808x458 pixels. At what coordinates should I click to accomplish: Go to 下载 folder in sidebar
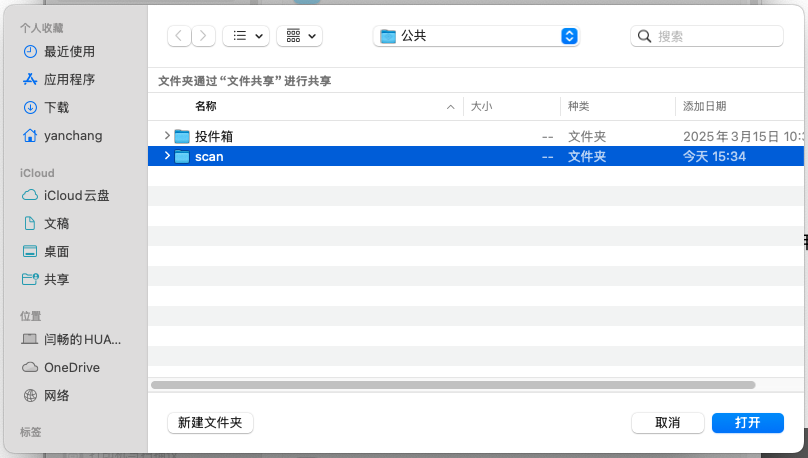coord(56,107)
